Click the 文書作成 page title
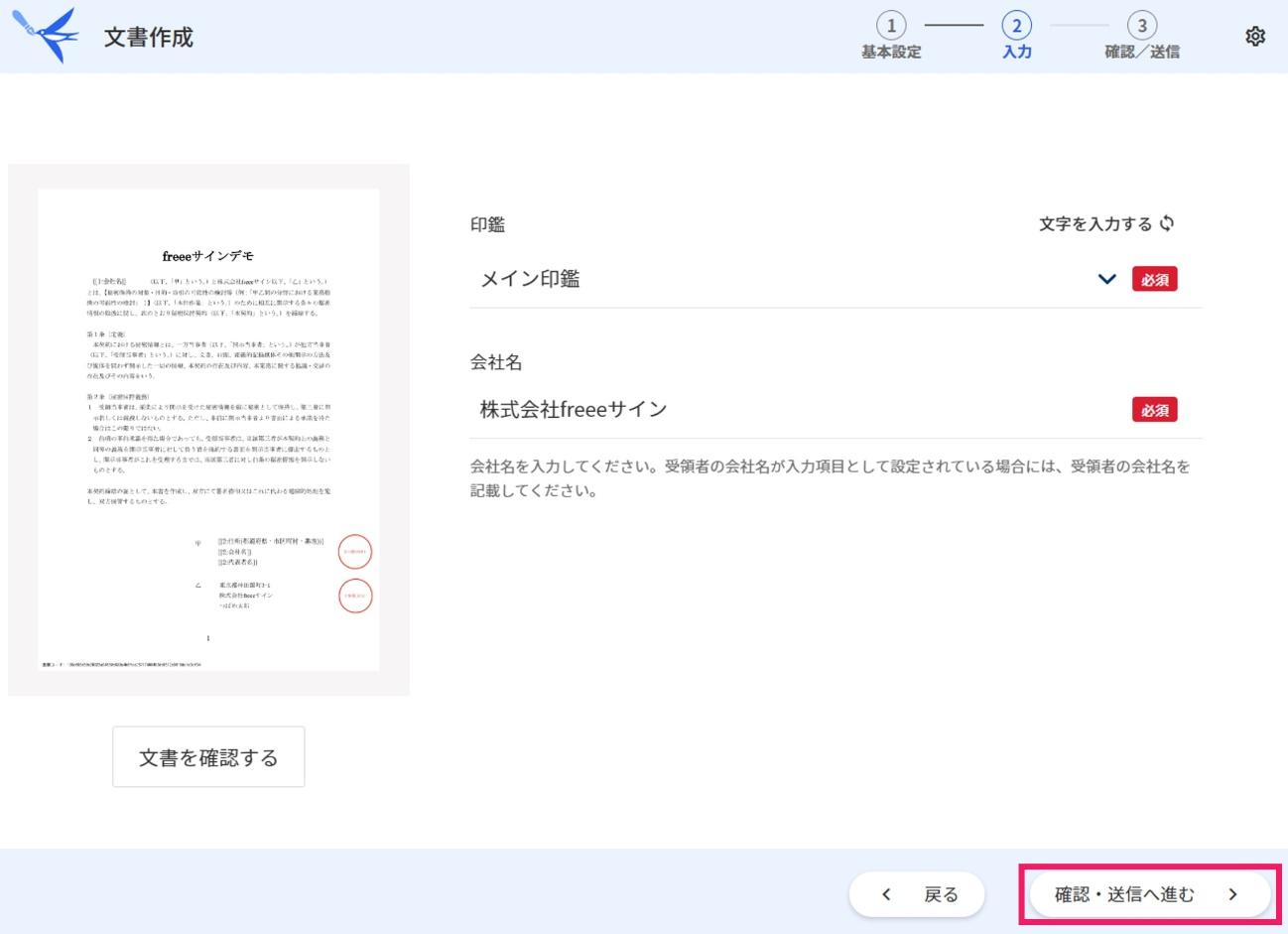 149,38
